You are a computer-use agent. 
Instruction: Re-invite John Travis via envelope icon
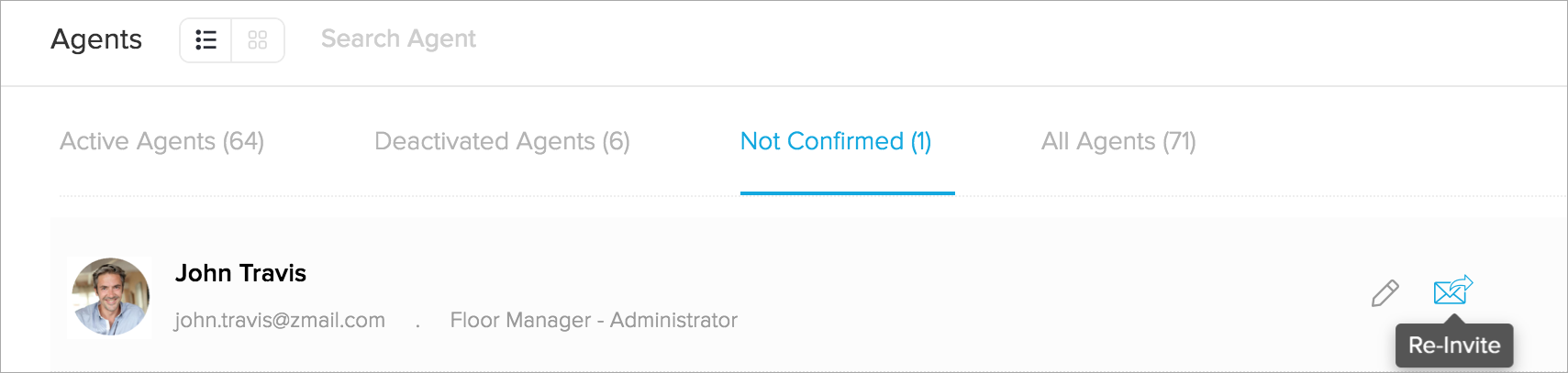click(1452, 291)
